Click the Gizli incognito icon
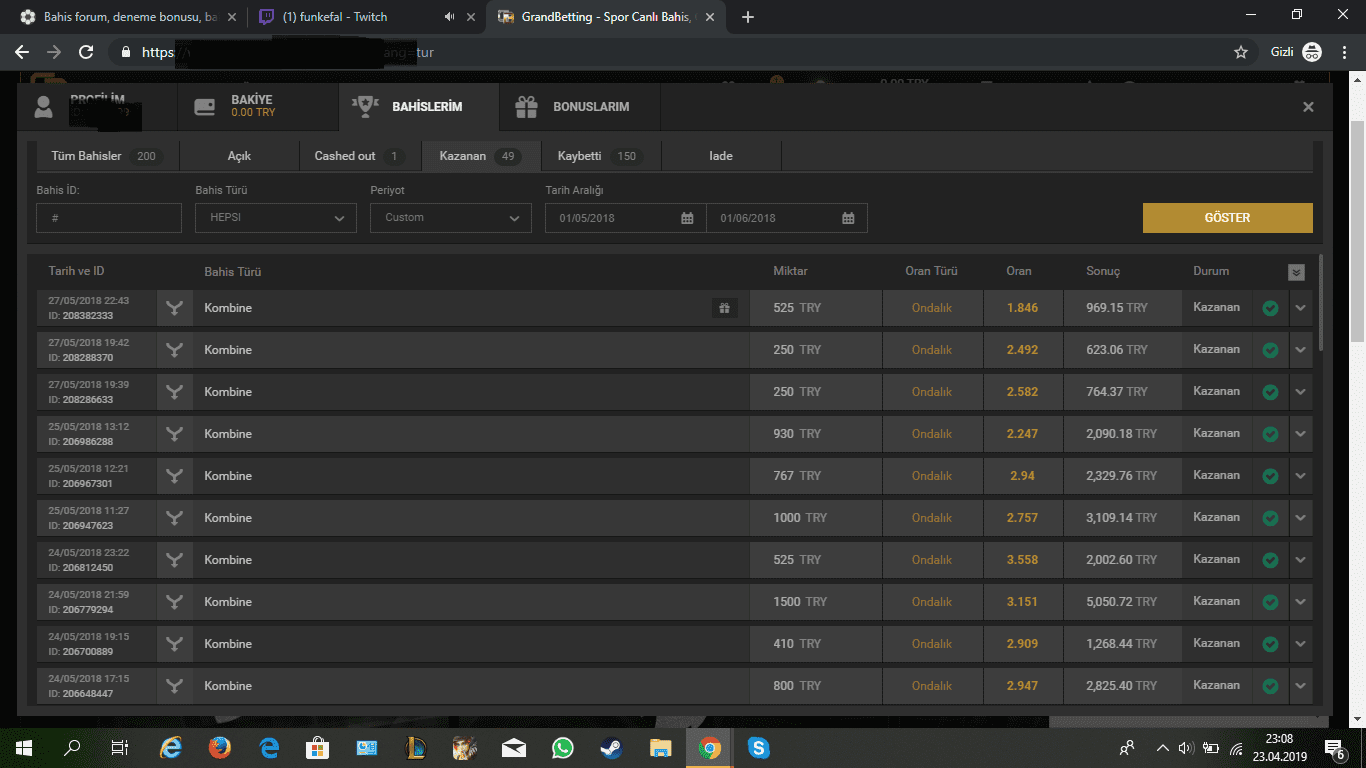The image size is (1366, 768). tap(1312, 52)
